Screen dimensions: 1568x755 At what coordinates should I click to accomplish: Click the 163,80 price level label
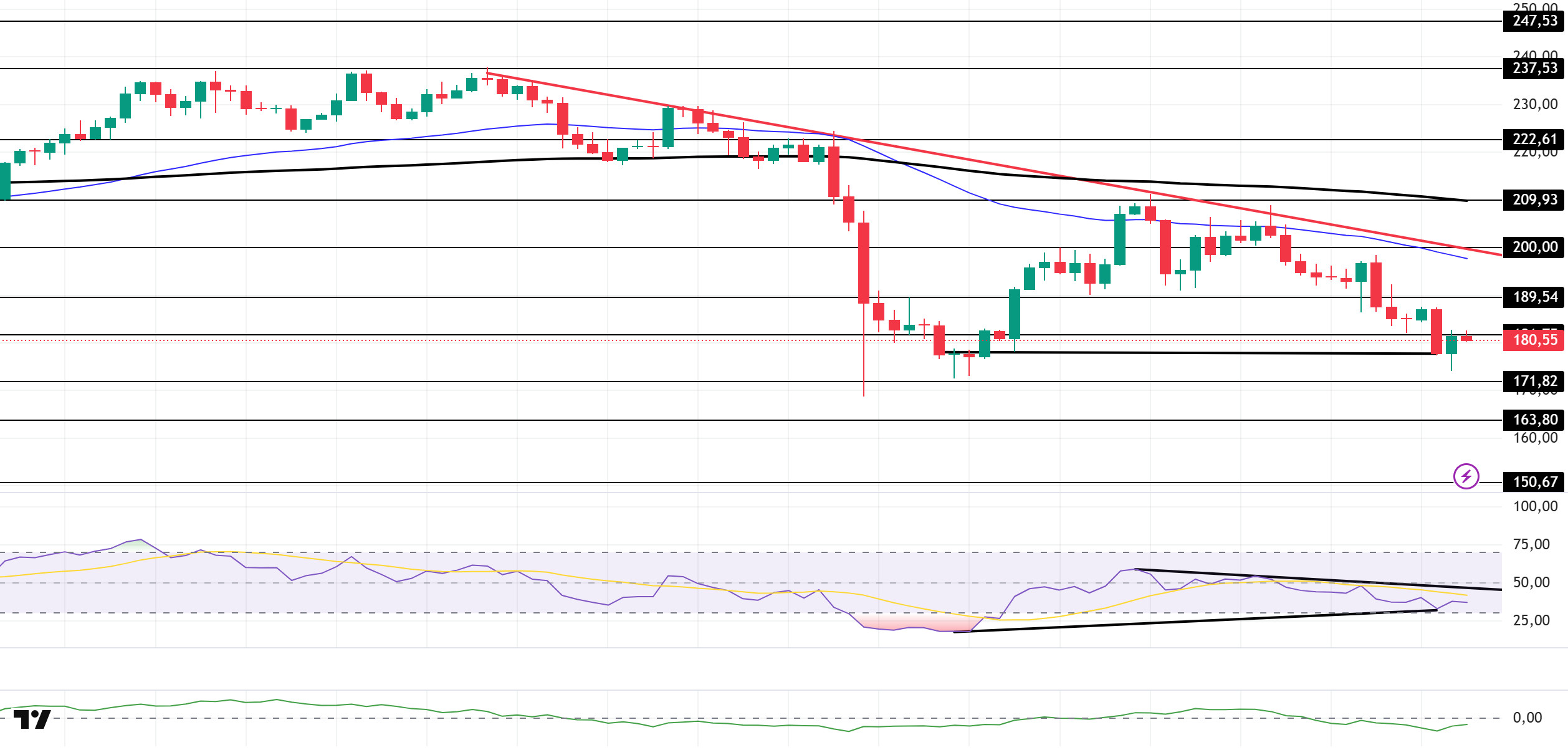[1534, 420]
